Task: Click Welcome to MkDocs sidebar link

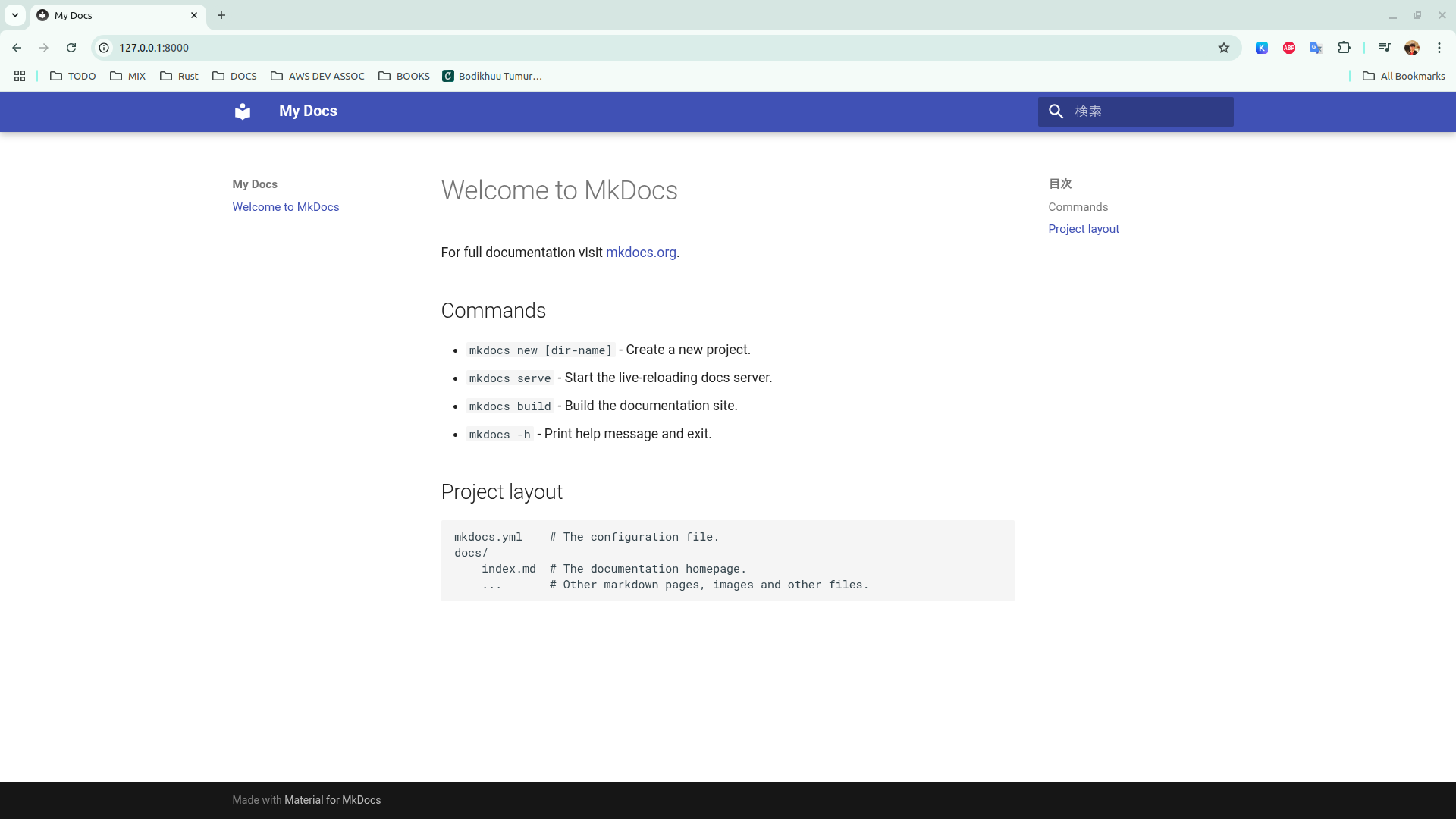Action: click(286, 207)
